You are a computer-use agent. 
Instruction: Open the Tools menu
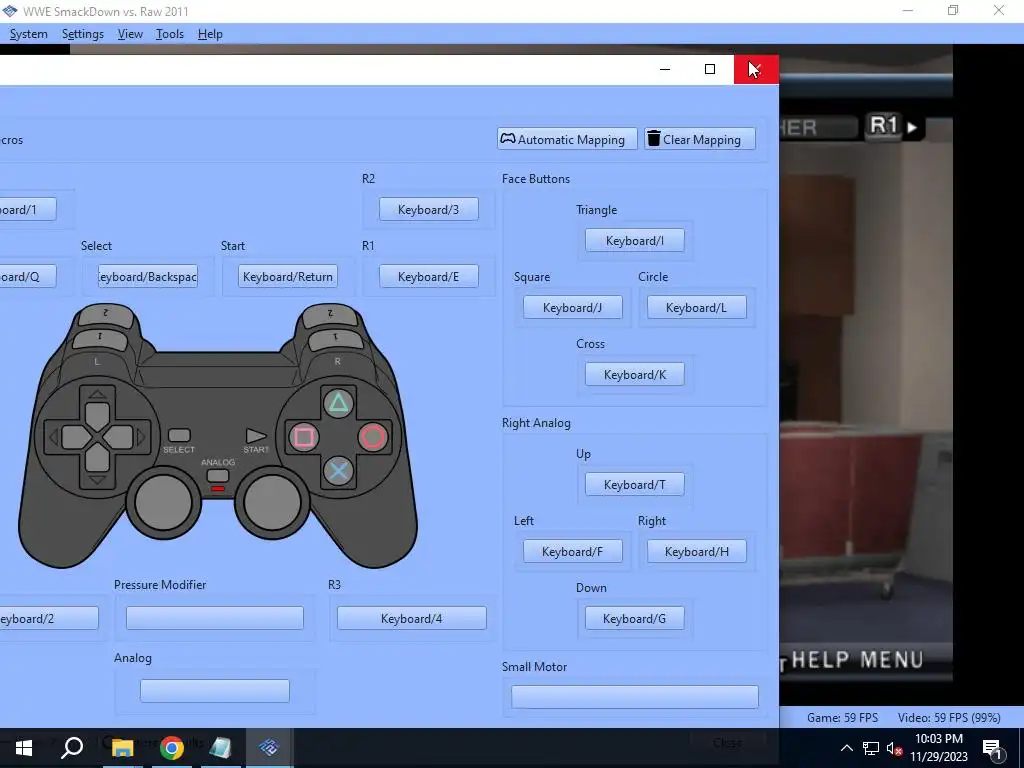coord(170,34)
